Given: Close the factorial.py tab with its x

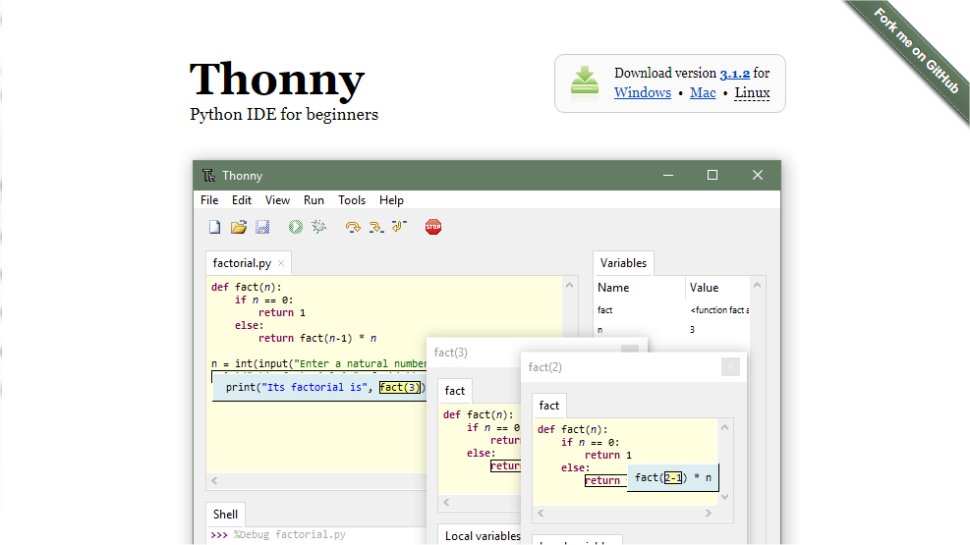Looking at the screenshot, I should point(281,264).
